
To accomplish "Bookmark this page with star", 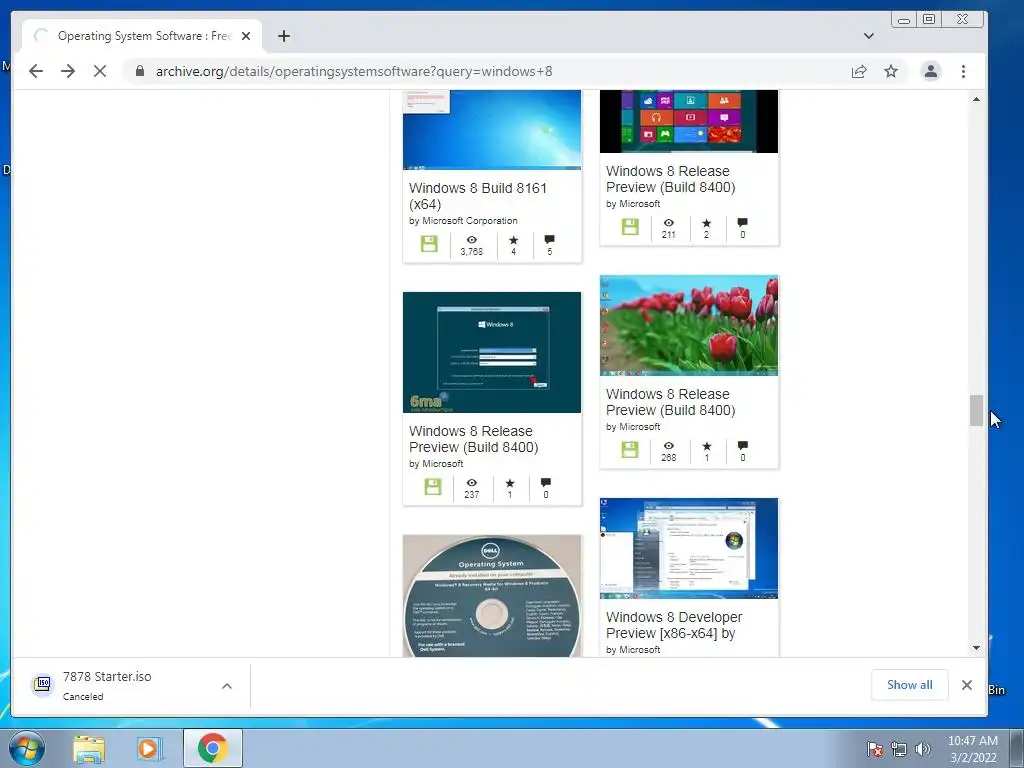I will click(x=891, y=71).
